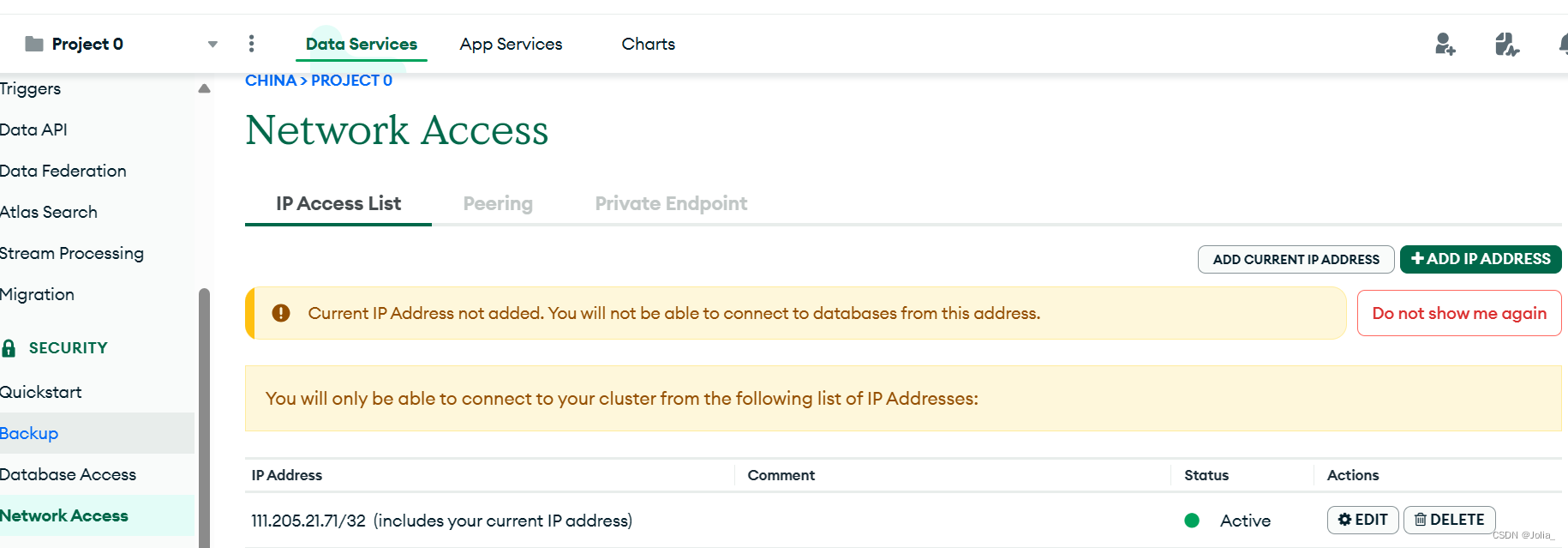
Task: Click the gear icon on the EDIT button
Action: pyautogui.click(x=1344, y=519)
